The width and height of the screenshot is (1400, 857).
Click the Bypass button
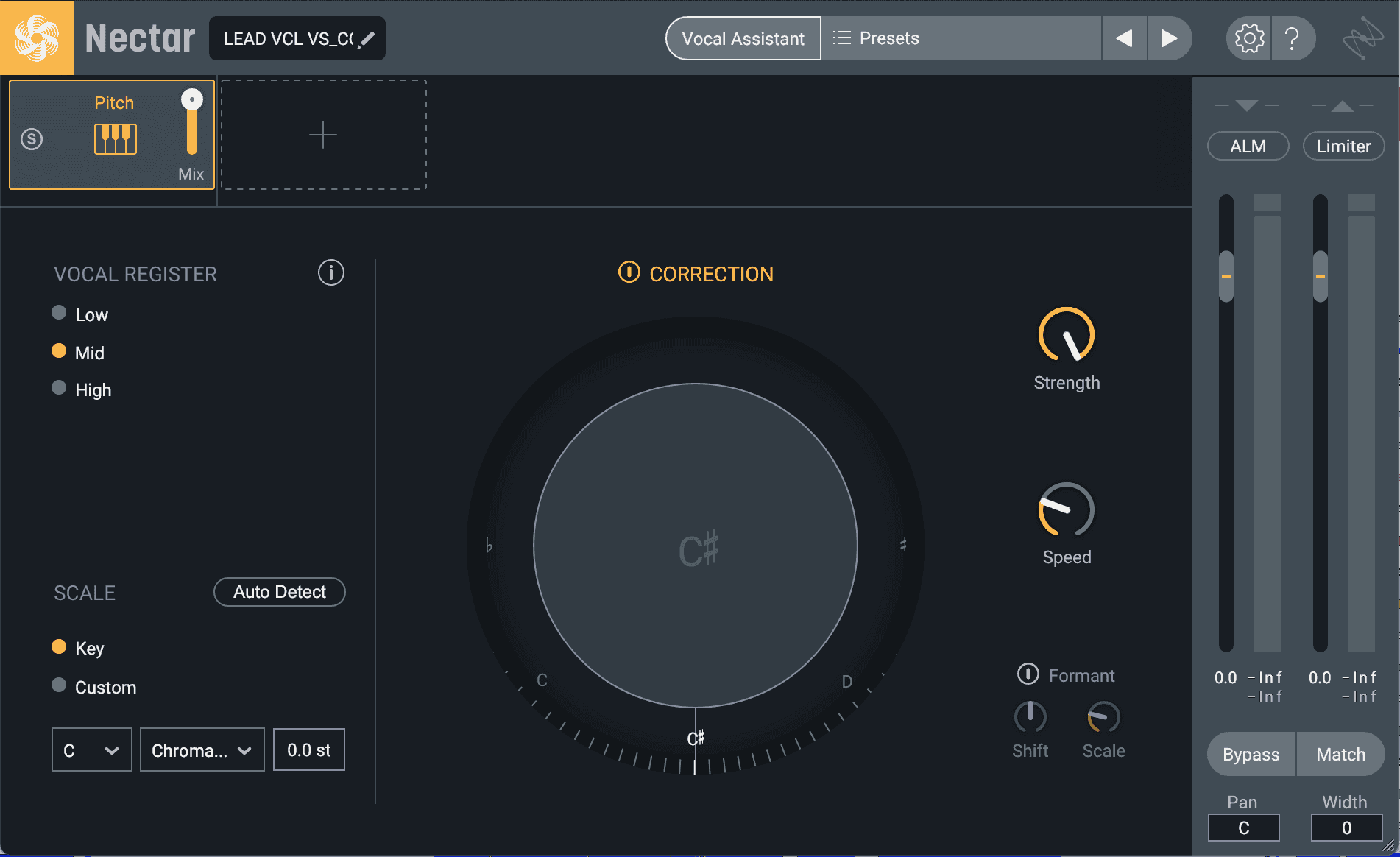[1251, 754]
